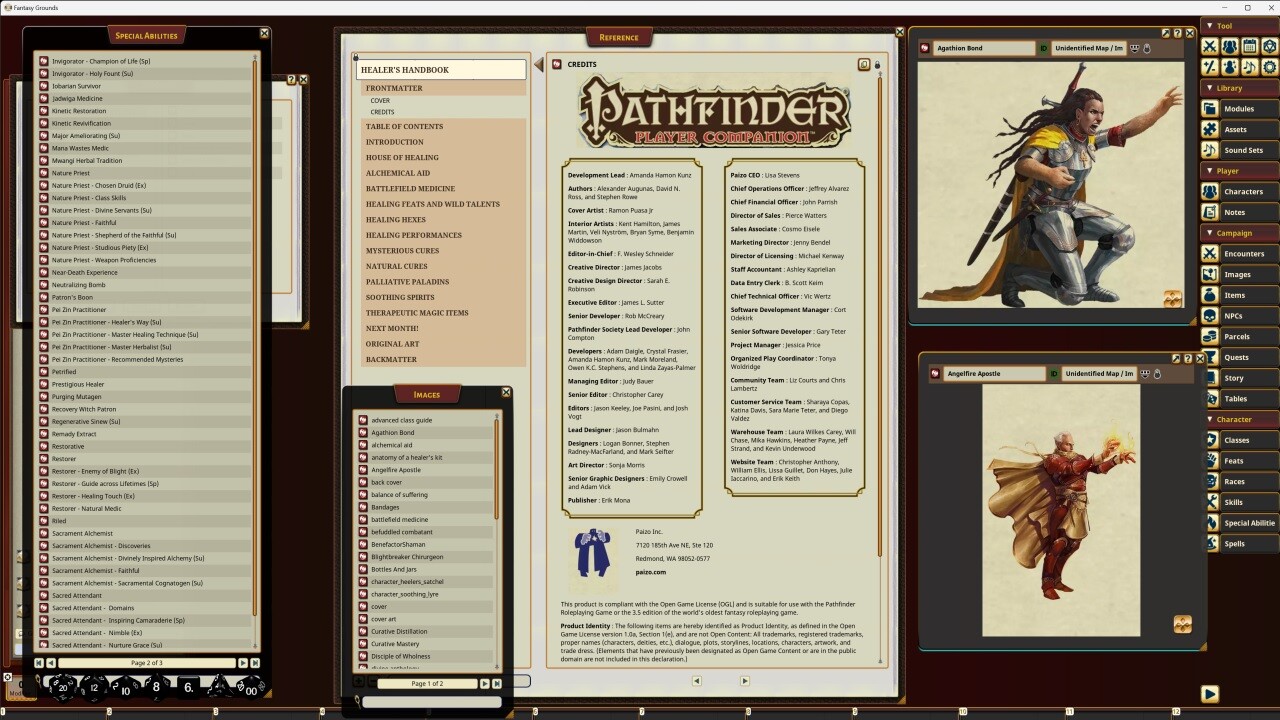Click the dice tower icon
Screen dimensions: 1280x720
(x=1269, y=46)
